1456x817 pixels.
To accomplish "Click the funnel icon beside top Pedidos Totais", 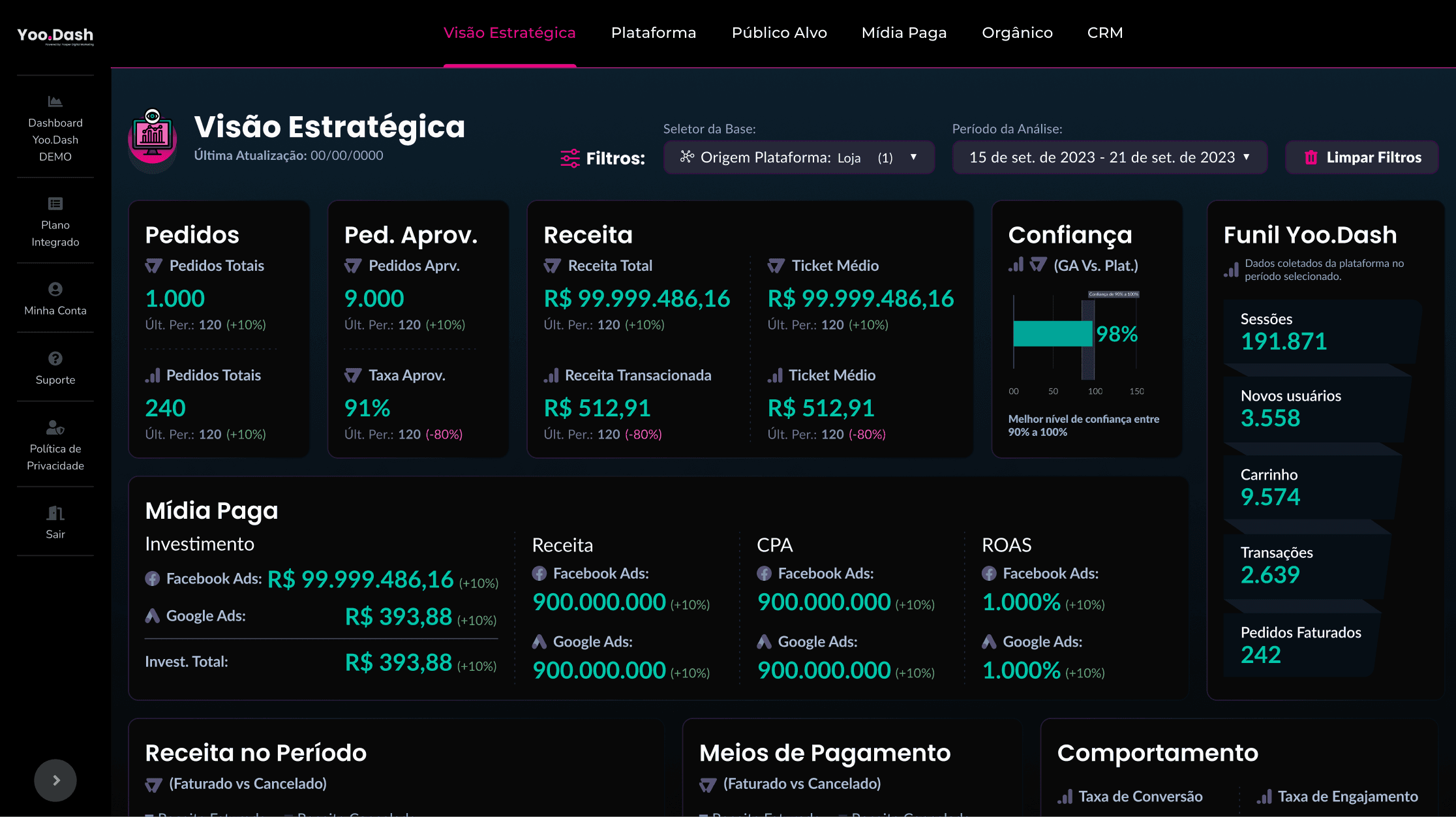I will [153, 266].
